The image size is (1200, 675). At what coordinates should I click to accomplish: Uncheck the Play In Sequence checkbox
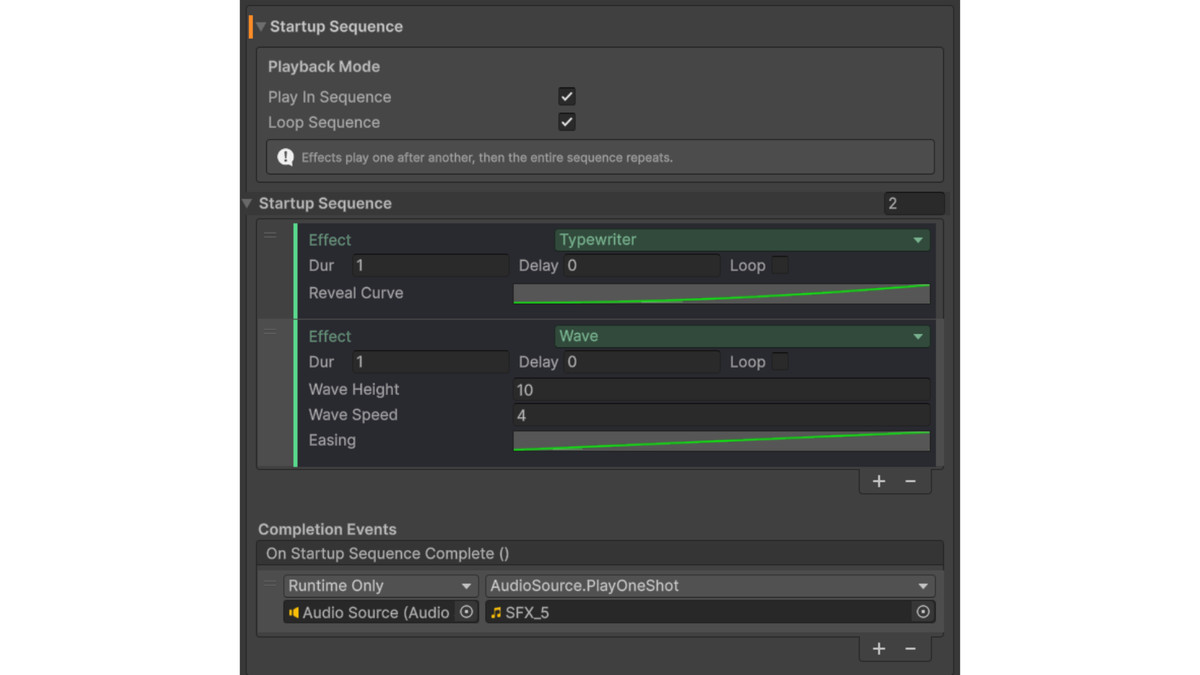click(x=567, y=97)
